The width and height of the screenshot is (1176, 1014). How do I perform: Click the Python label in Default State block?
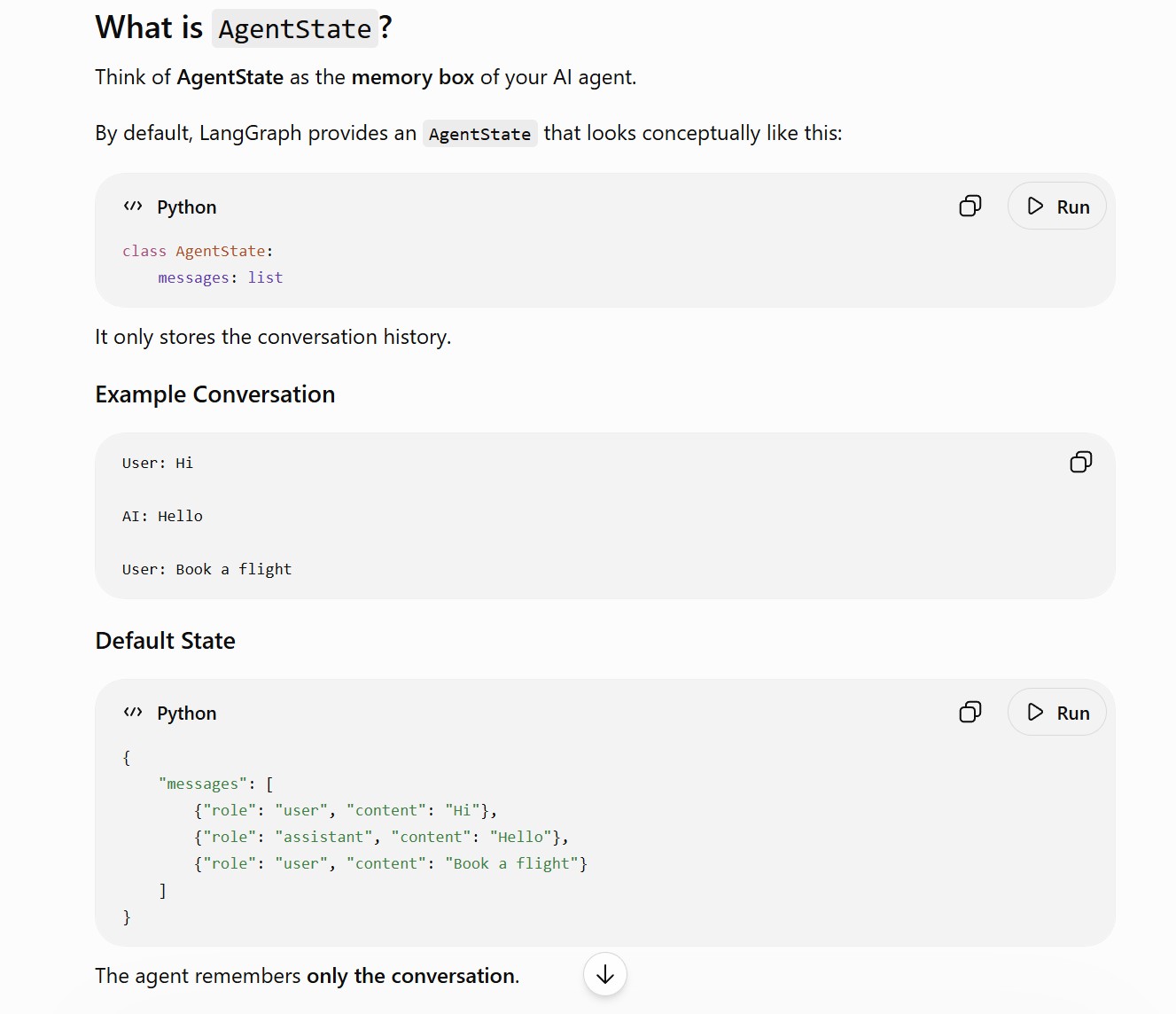coord(187,713)
